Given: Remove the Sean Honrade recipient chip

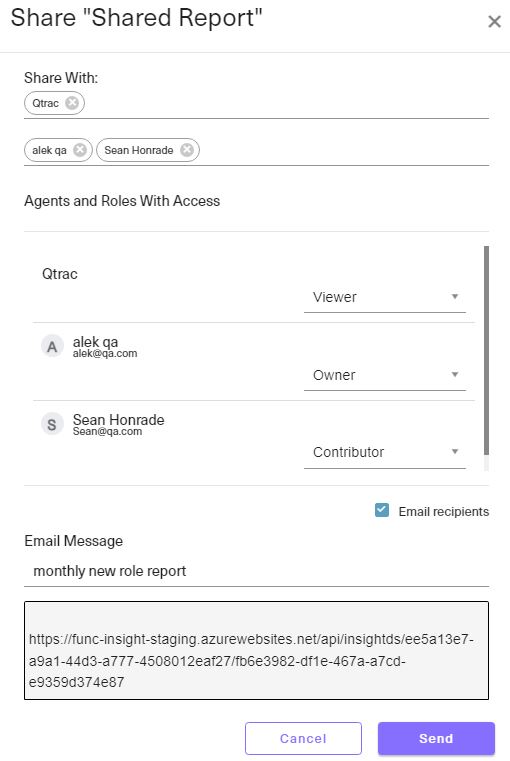Looking at the screenshot, I should [187, 150].
